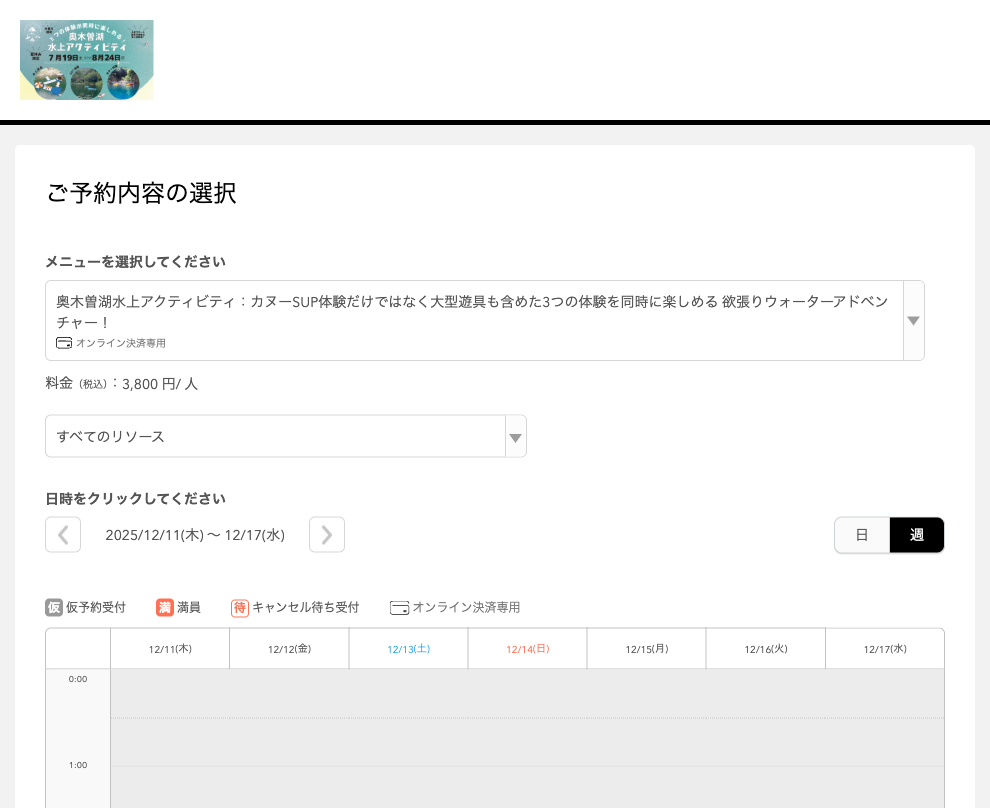
Task: Click the event banner image at top left
Action: 86,59
